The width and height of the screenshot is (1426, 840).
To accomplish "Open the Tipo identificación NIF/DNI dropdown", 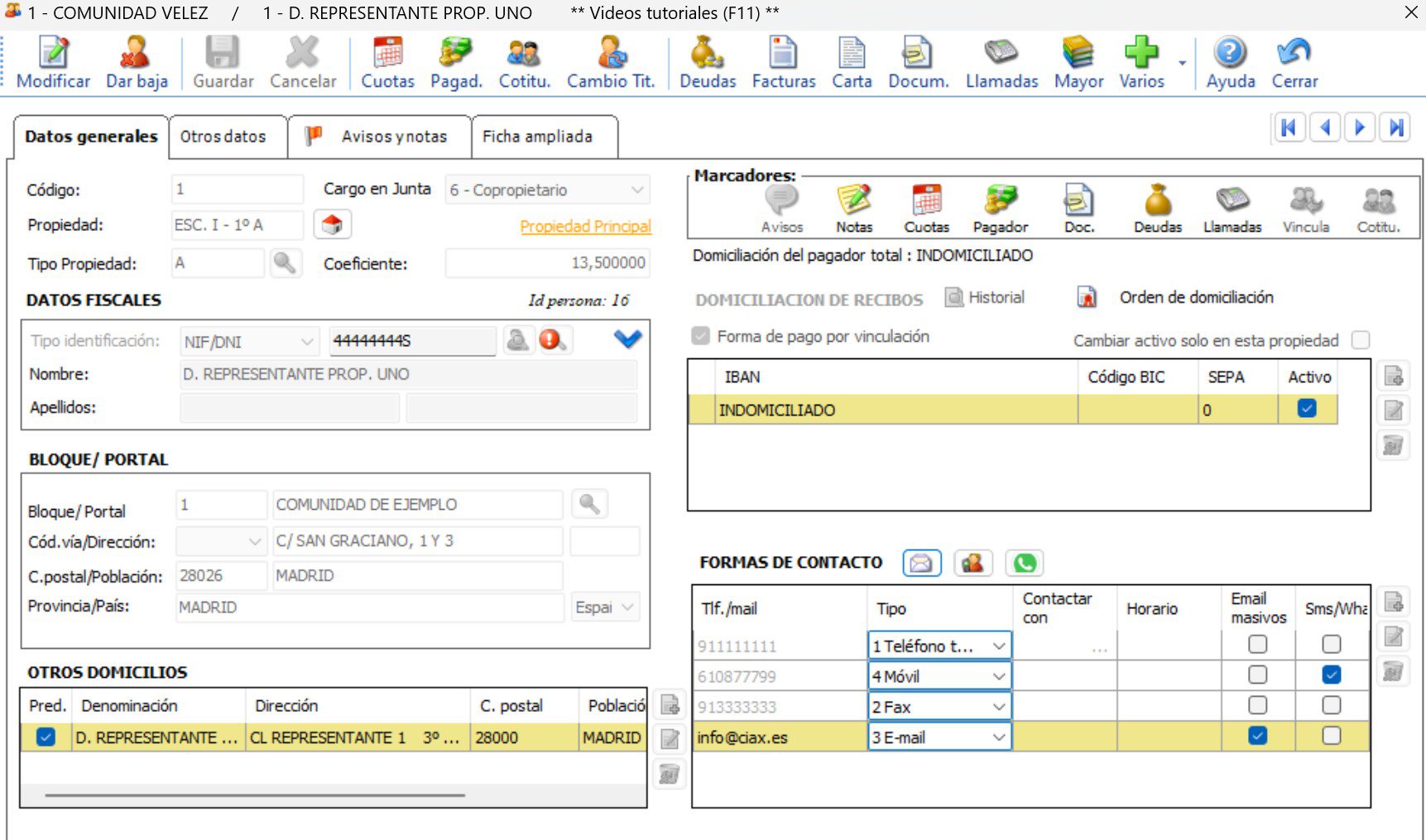I will point(306,342).
